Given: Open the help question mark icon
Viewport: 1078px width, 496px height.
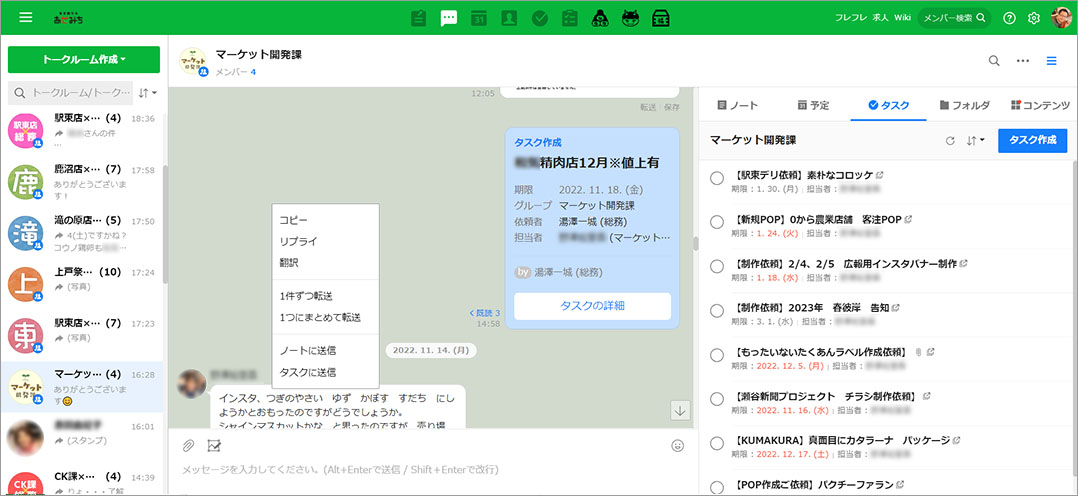Looking at the screenshot, I should [1009, 18].
